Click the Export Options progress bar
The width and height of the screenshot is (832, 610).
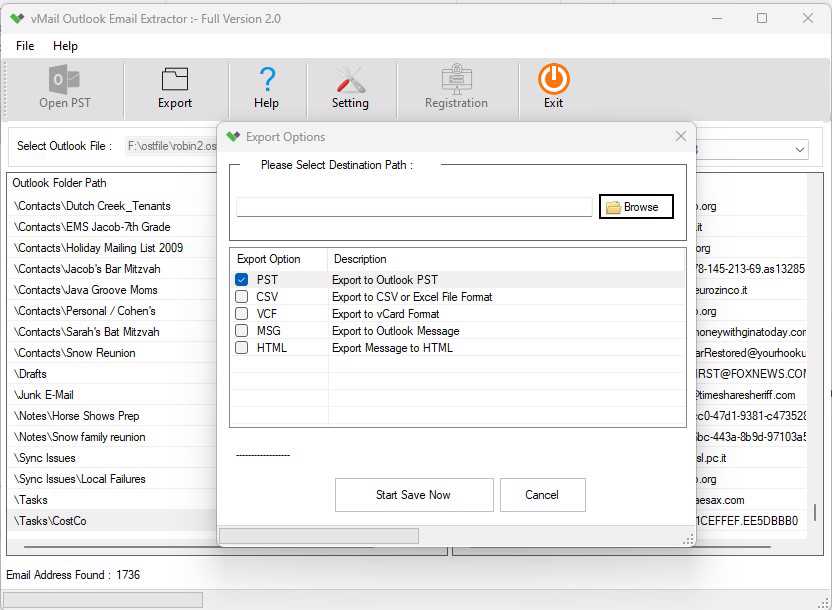click(x=319, y=536)
